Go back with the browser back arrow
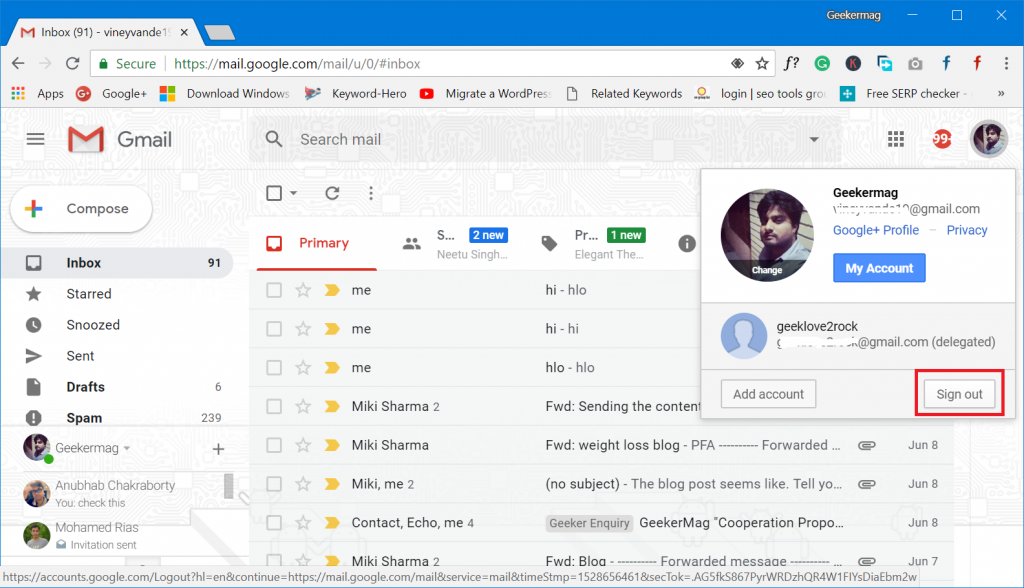1024x588 pixels. (x=18, y=63)
